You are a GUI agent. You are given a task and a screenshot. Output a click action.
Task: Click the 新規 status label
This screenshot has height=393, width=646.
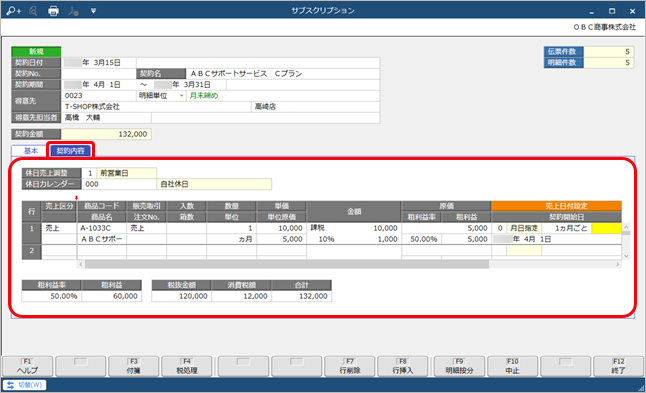[x=36, y=51]
